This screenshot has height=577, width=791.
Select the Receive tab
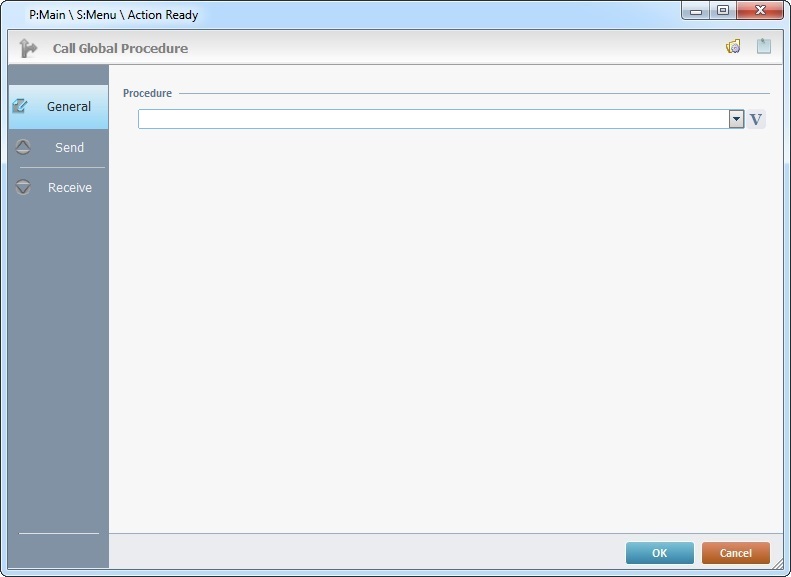pos(69,188)
